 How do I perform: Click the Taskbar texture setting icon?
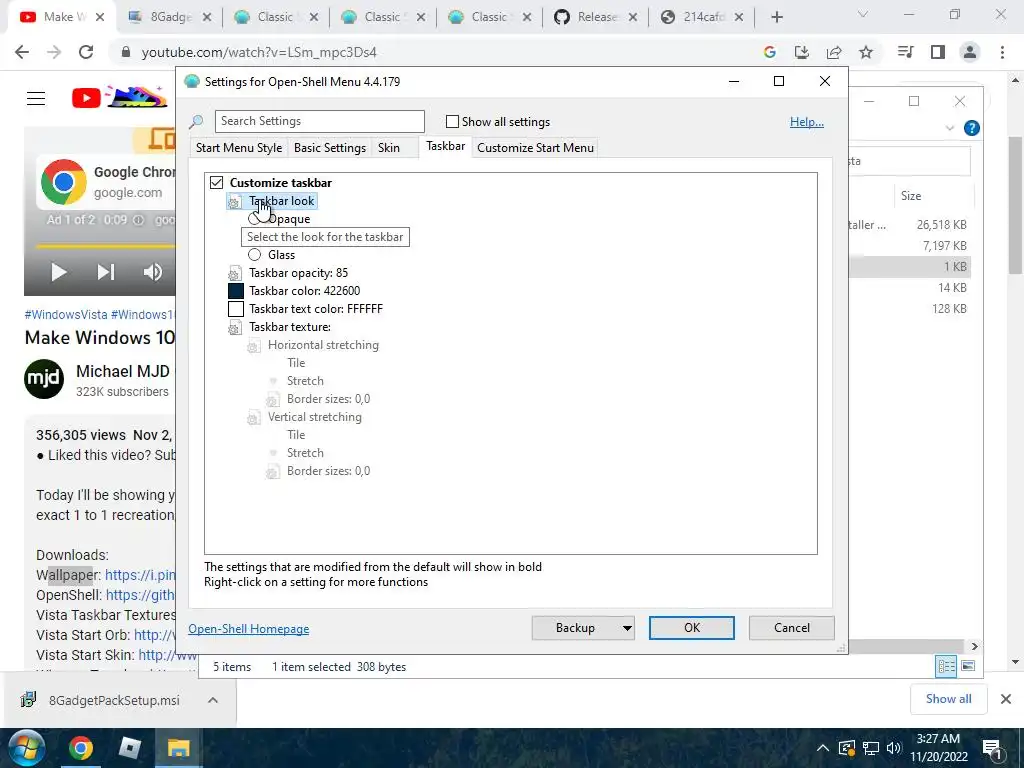pyautogui.click(x=234, y=328)
